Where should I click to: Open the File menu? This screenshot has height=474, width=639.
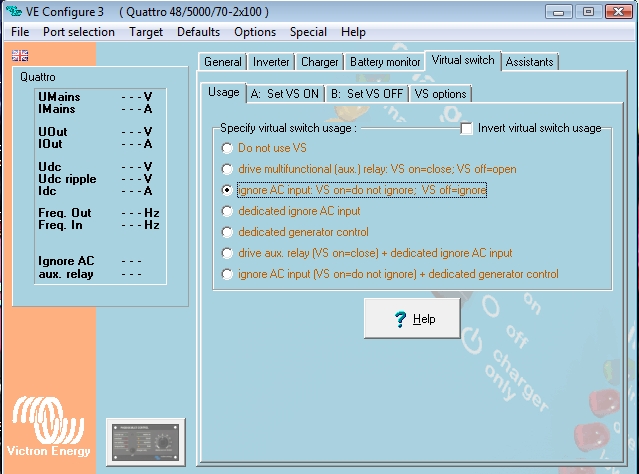pyautogui.click(x=20, y=32)
